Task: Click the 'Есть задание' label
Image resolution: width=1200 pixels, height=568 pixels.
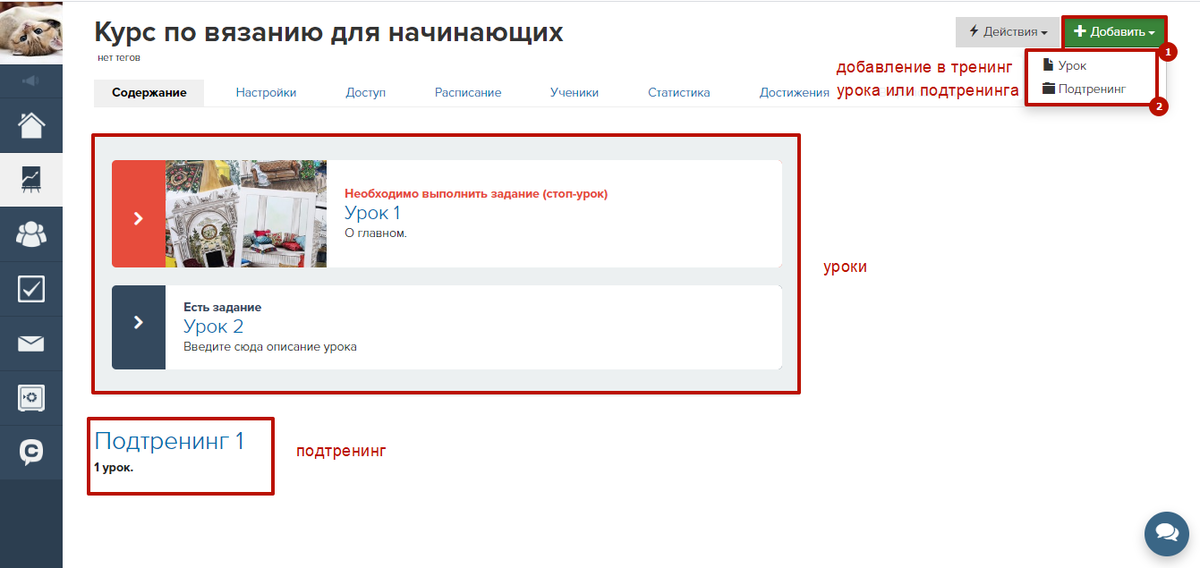Action: pyautogui.click(x=223, y=307)
